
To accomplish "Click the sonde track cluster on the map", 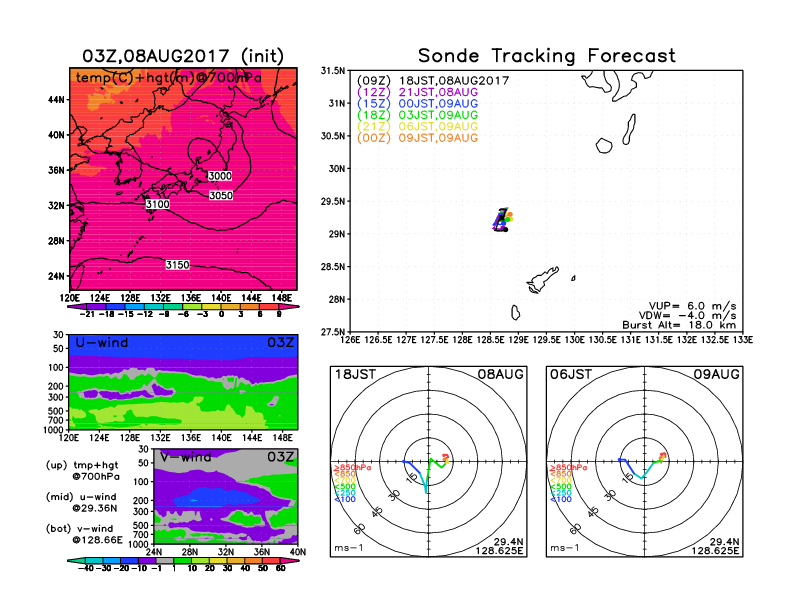I will click(503, 220).
